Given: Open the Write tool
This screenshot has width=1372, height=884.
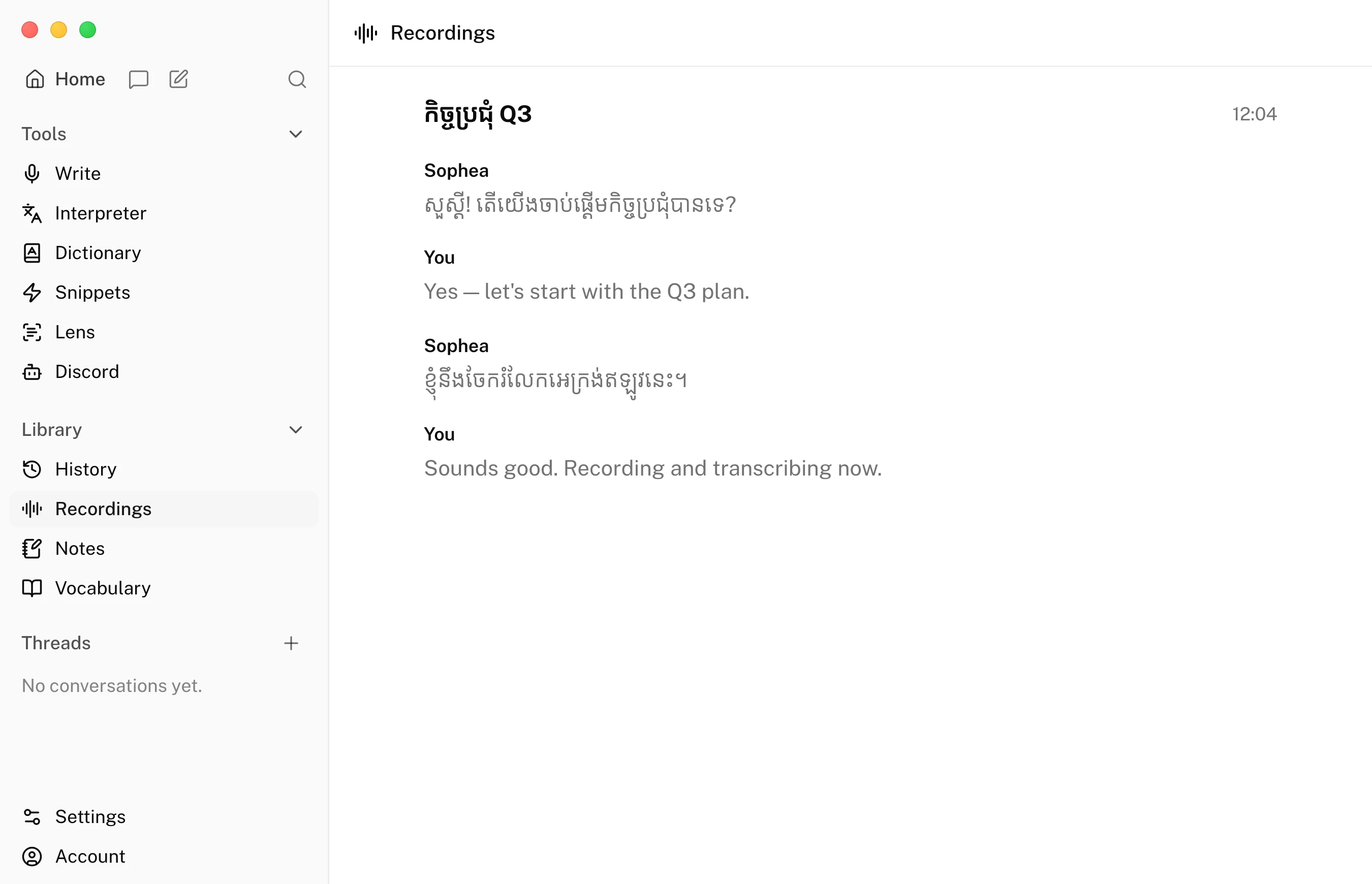Looking at the screenshot, I should [x=164, y=173].
